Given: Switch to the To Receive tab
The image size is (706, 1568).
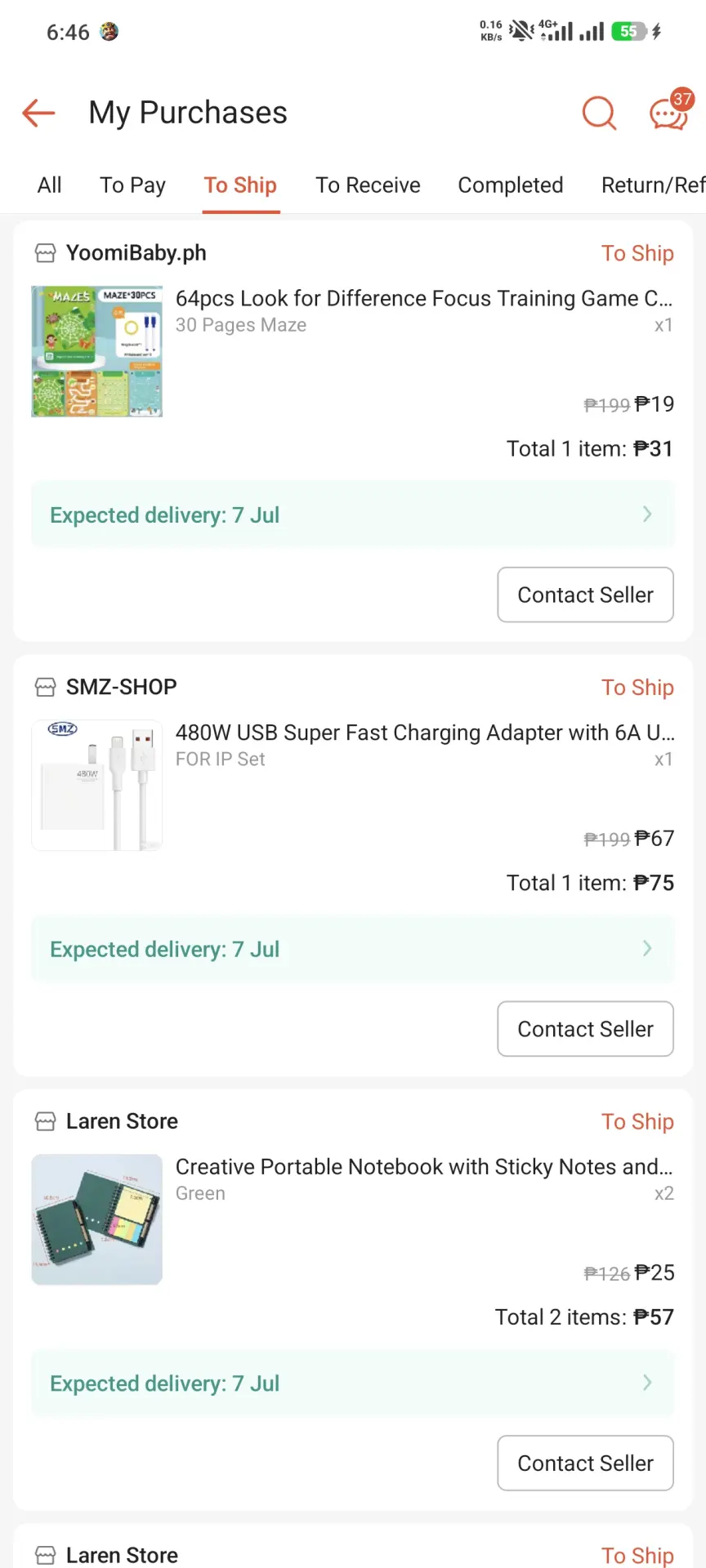Looking at the screenshot, I should coord(368,185).
